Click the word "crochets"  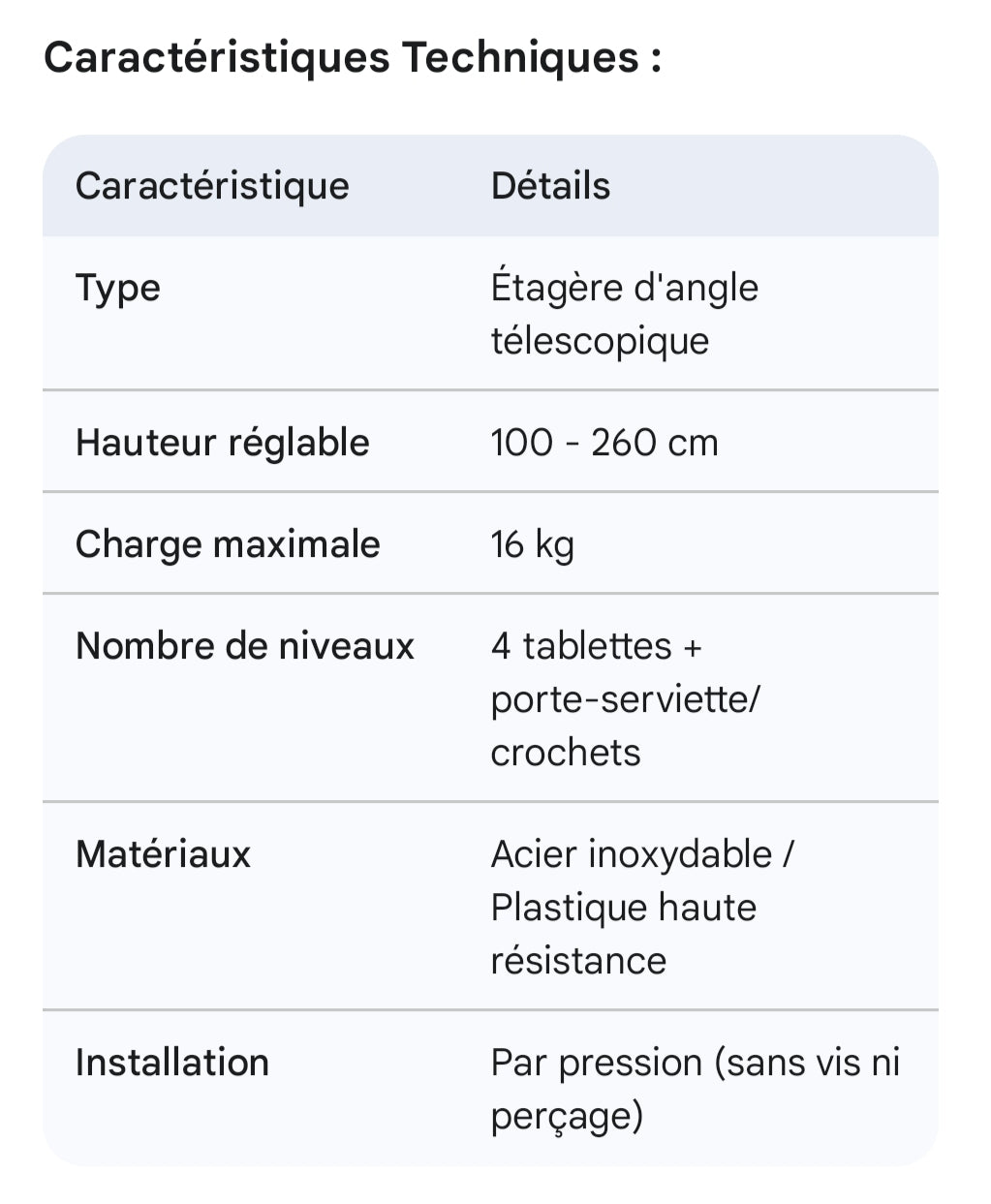click(566, 753)
